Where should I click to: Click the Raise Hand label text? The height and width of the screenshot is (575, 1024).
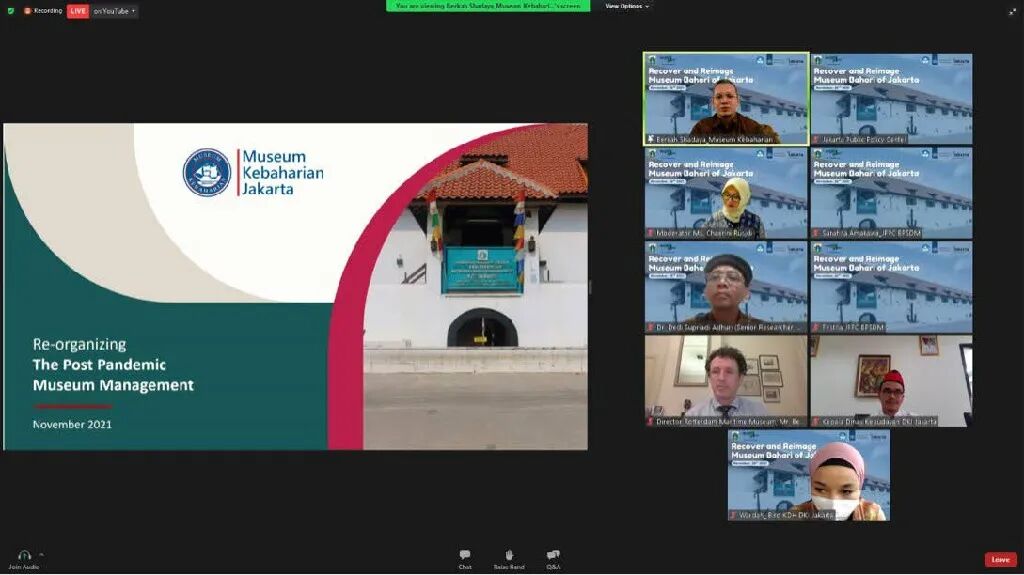(509, 567)
